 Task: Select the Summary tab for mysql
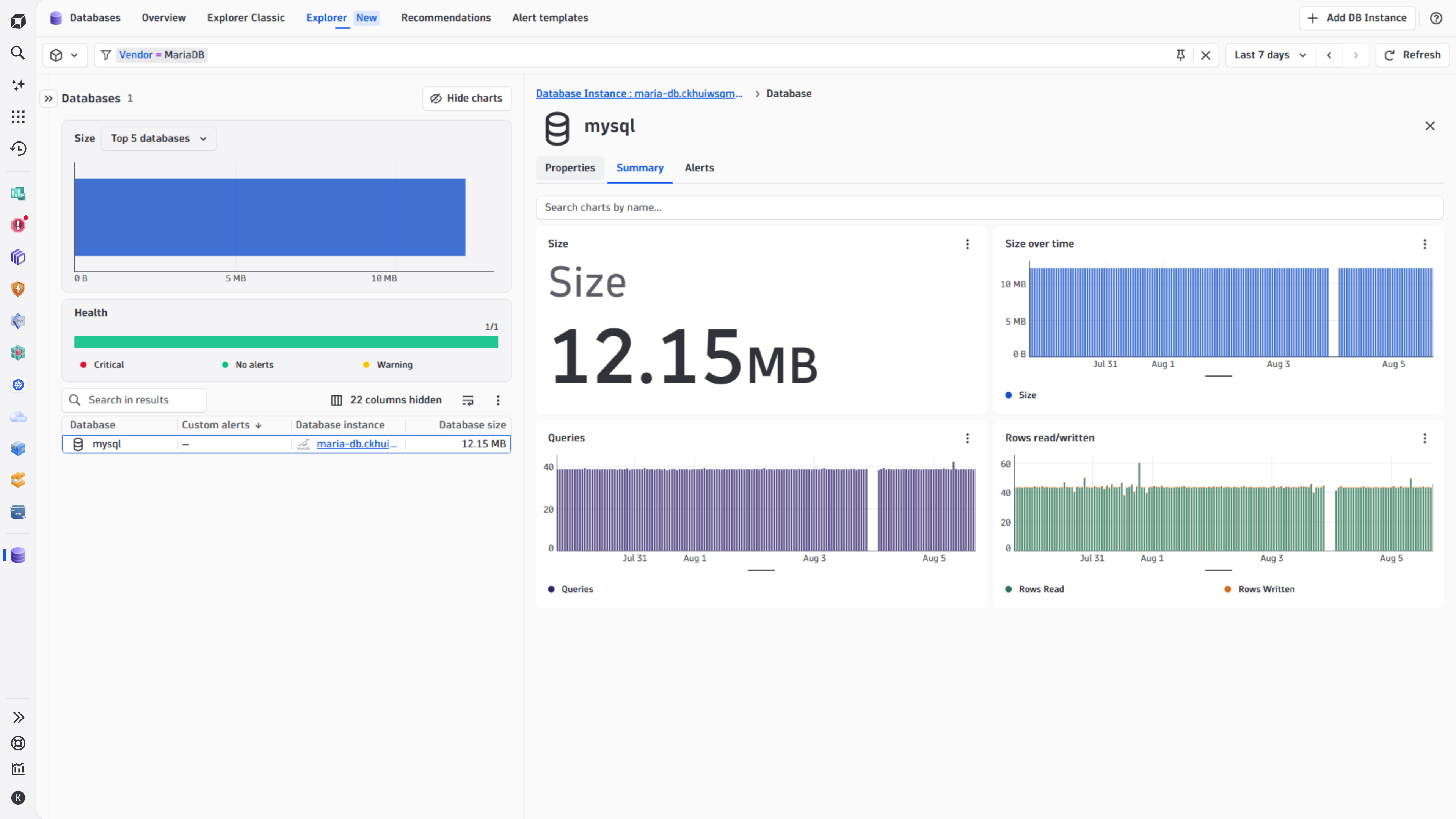(x=640, y=168)
